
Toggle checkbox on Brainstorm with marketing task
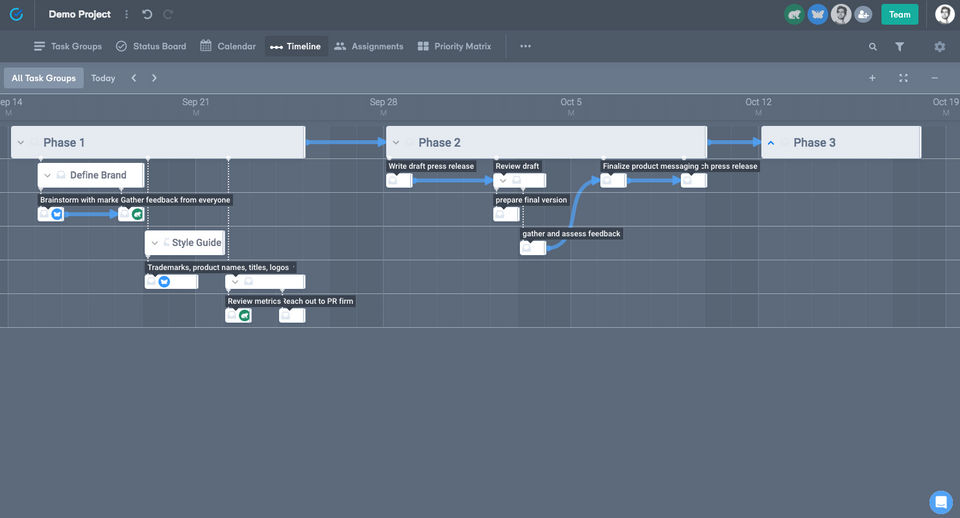pos(44,214)
